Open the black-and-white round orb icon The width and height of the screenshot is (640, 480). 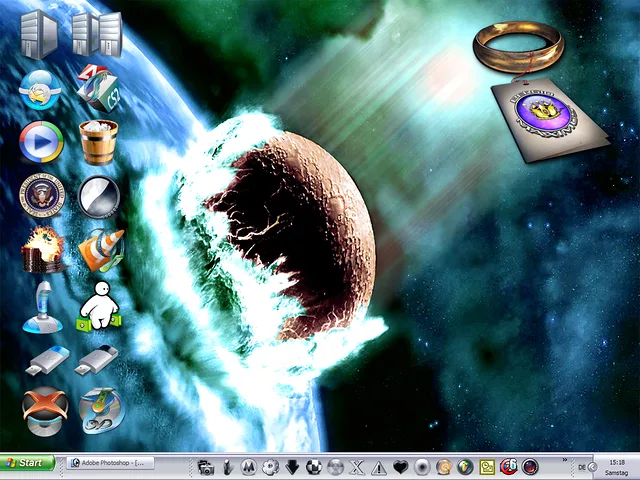click(99, 197)
